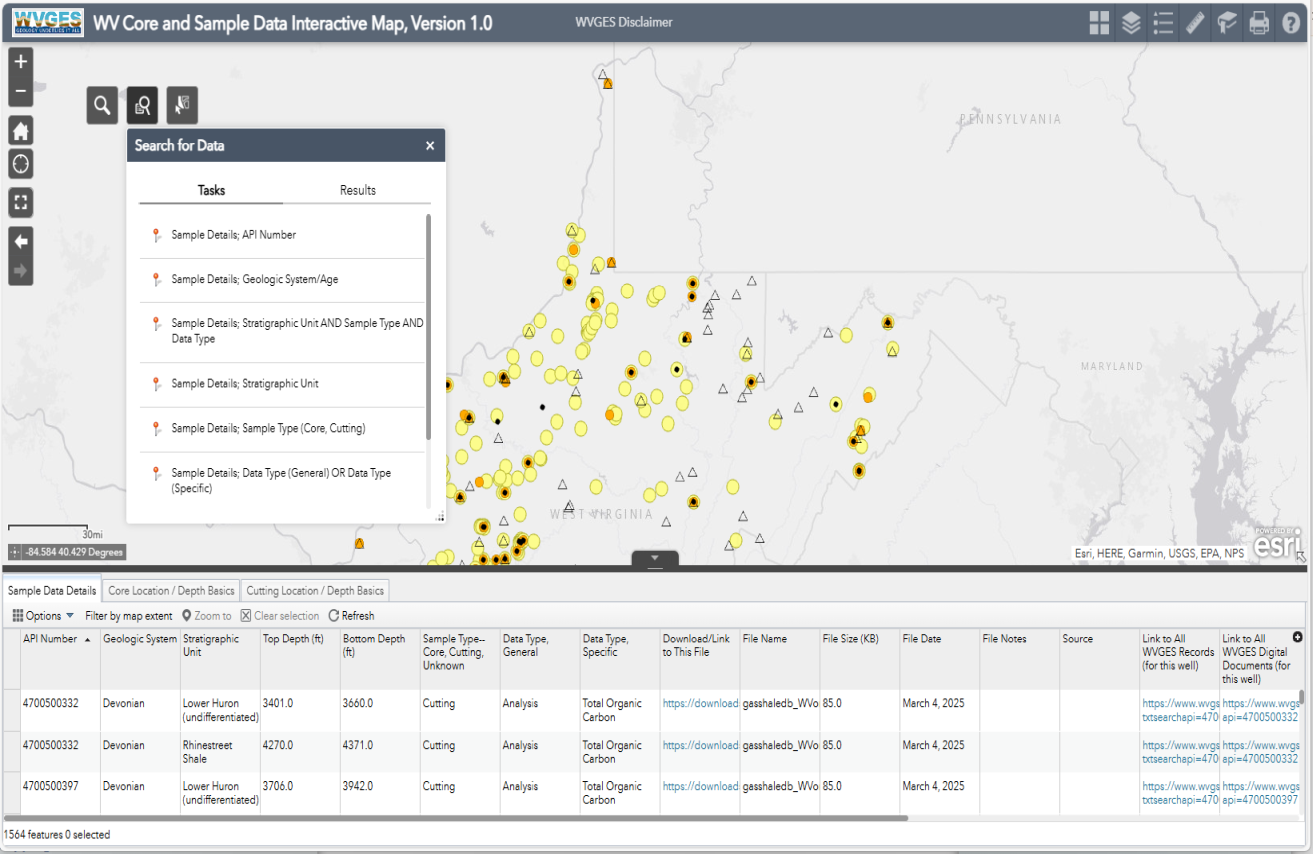The width and height of the screenshot is (1313, 854).
Task: Click the My Location crosshair button
Action: (20, 164)
